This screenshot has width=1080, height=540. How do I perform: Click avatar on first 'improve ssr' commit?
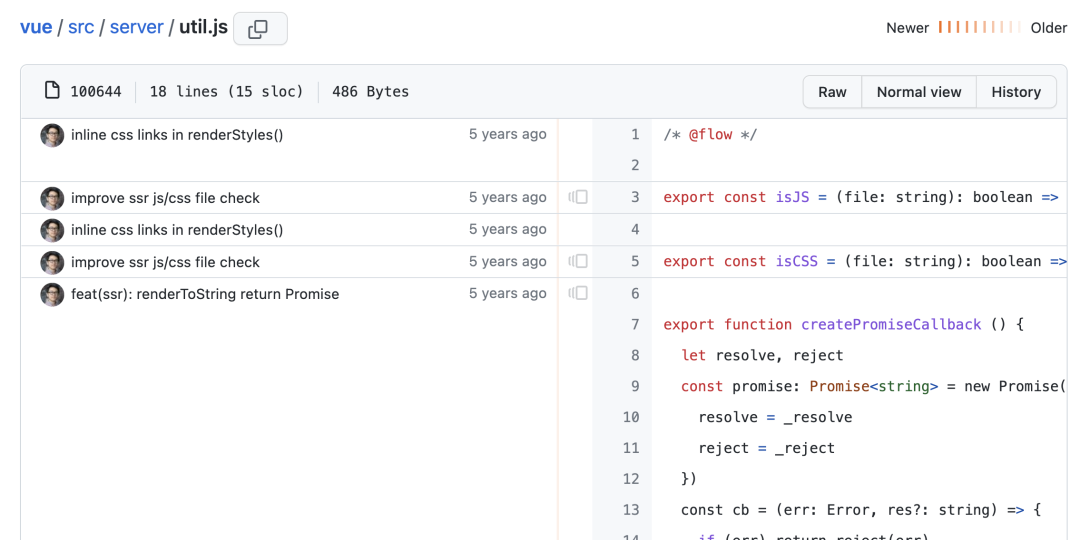[x=52, y=198]
